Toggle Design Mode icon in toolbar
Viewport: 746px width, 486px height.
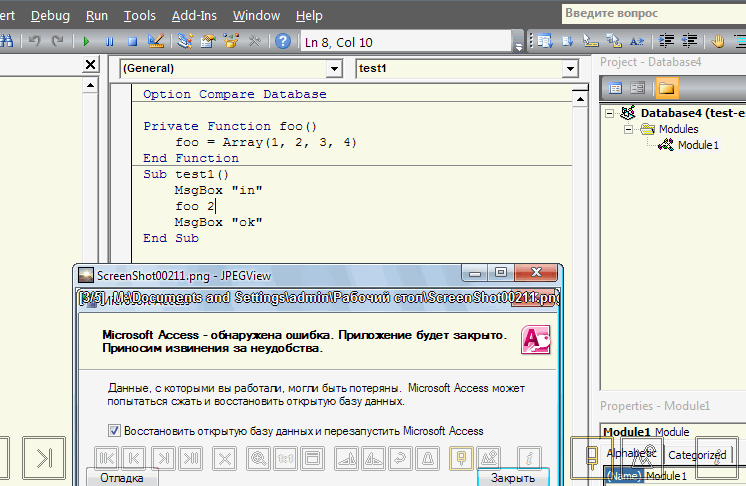[156, 41]
